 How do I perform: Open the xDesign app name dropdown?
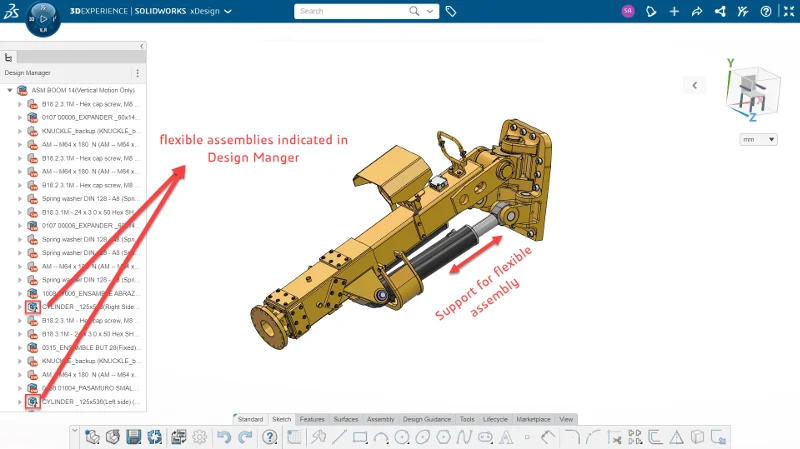(x=228, y=12)
